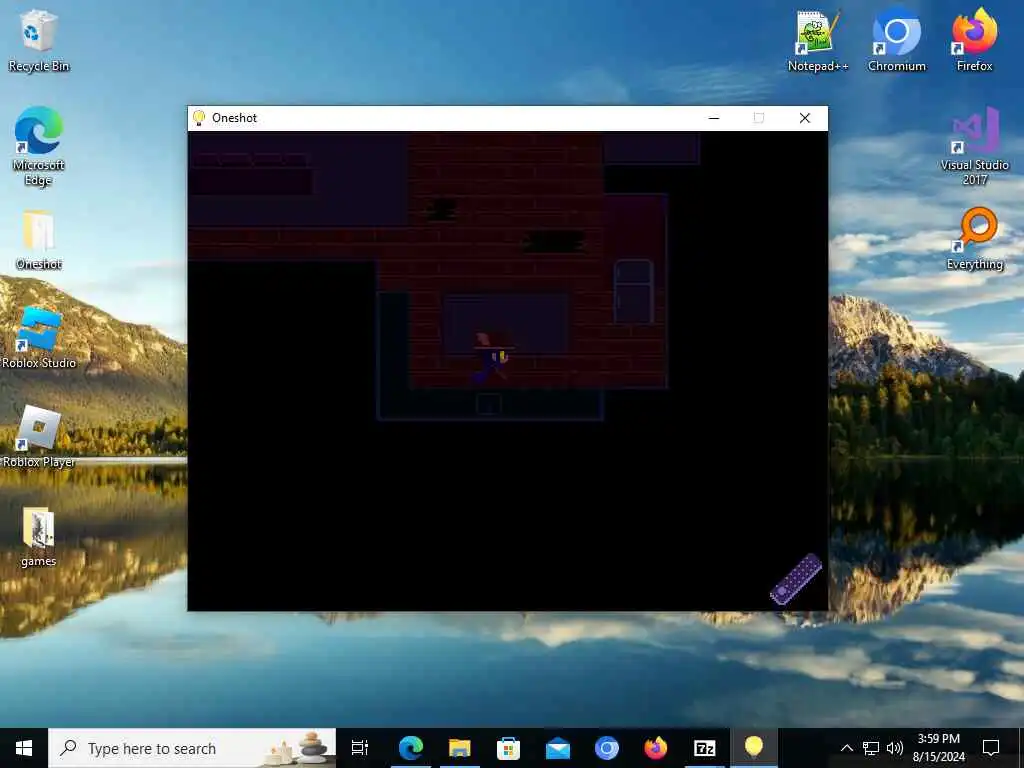Open the Mail app from the taskbar
Viewport: 1024px width, 768px height.
(x=558, y=748)
